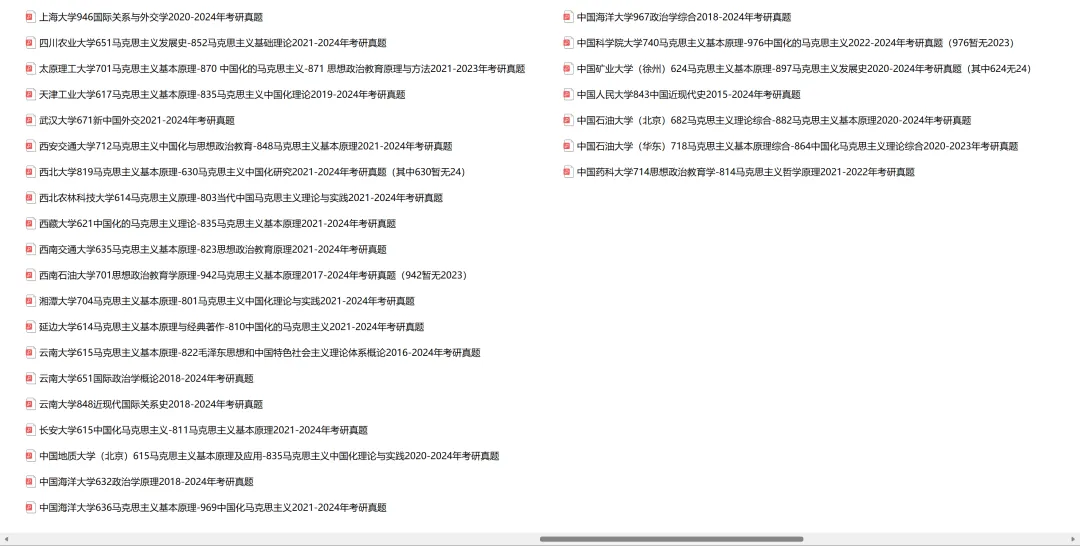
Task: Click PDF icon beside 西北大学819马克思主义基本原理
Action: pyautogui.click(x=30, y=171)
